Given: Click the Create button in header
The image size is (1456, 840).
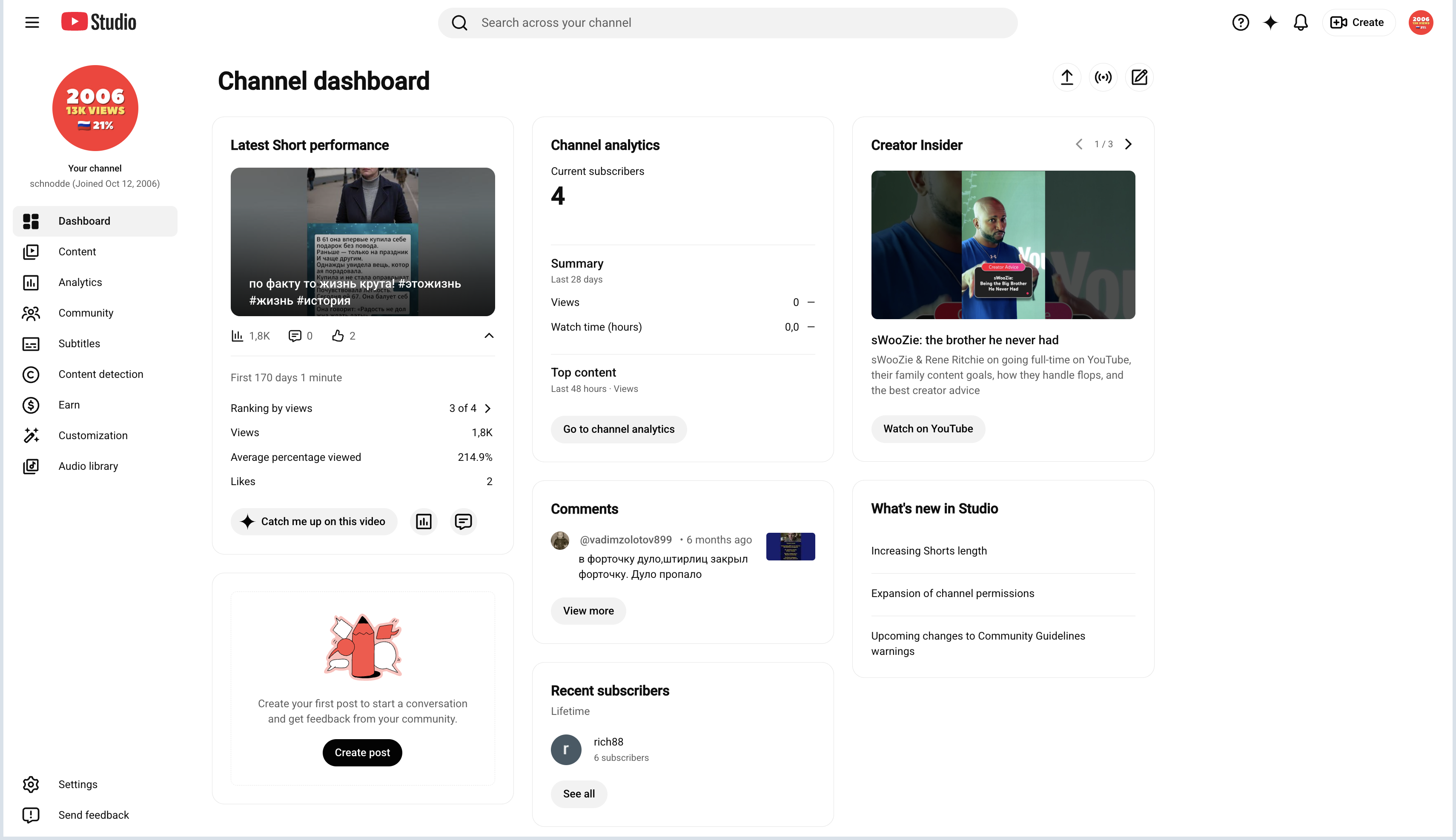Looking at the screenshot, I should coord(1359,23).
